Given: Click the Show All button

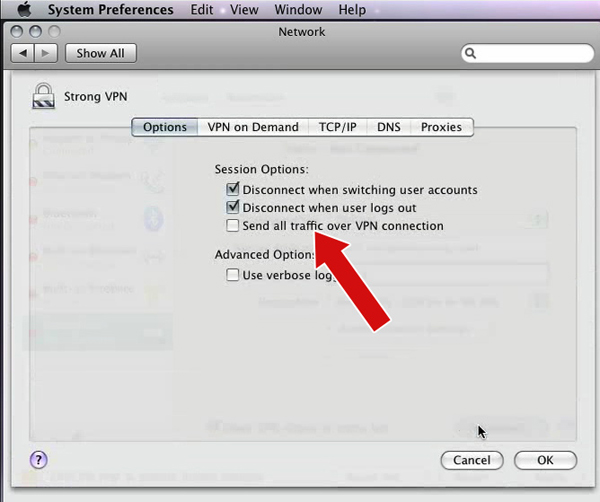Looking at the screenshot, I should coord(101,53).
